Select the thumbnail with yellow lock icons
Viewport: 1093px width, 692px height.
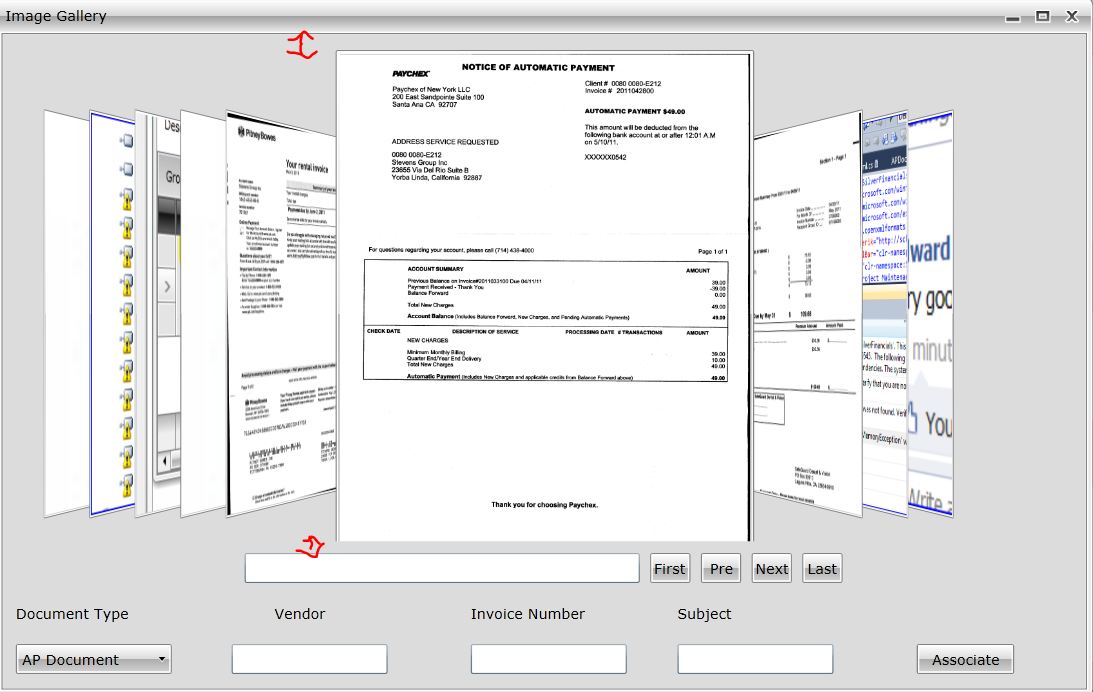(x=112, y=314)
